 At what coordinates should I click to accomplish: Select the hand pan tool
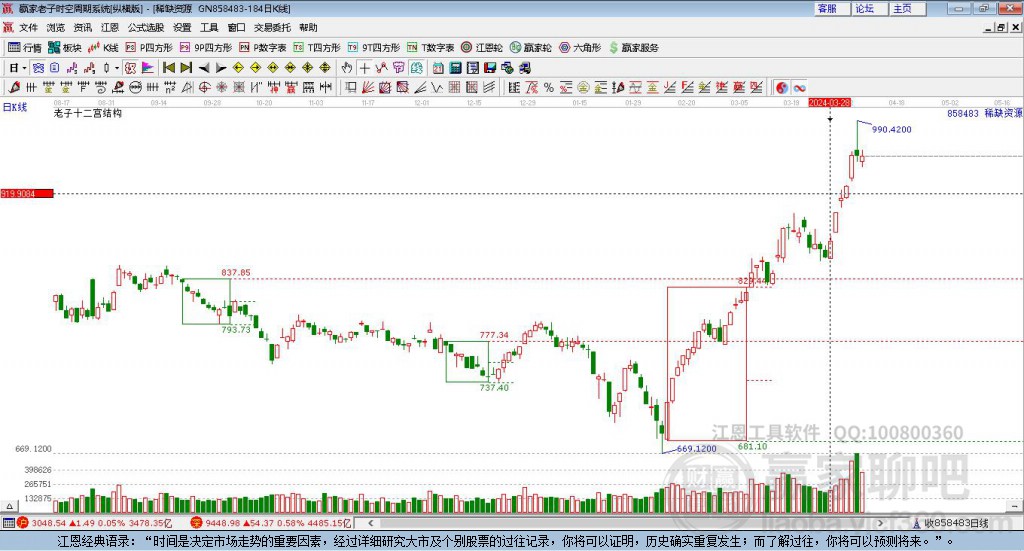(347, 68)
